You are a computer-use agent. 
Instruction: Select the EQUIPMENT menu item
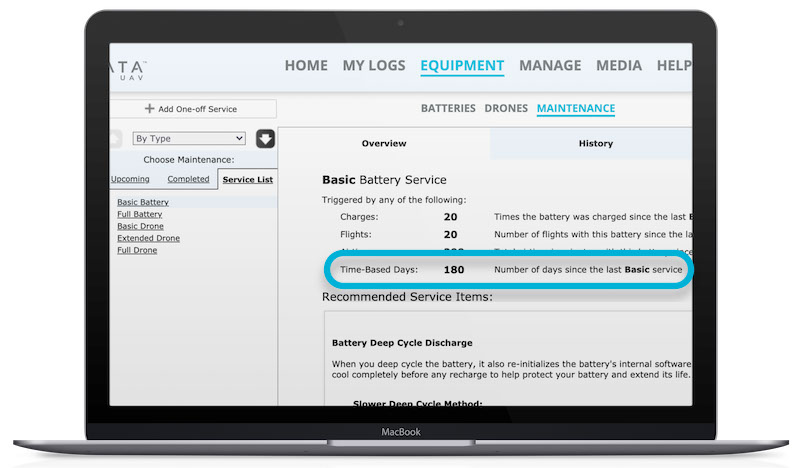coord(462,65)
